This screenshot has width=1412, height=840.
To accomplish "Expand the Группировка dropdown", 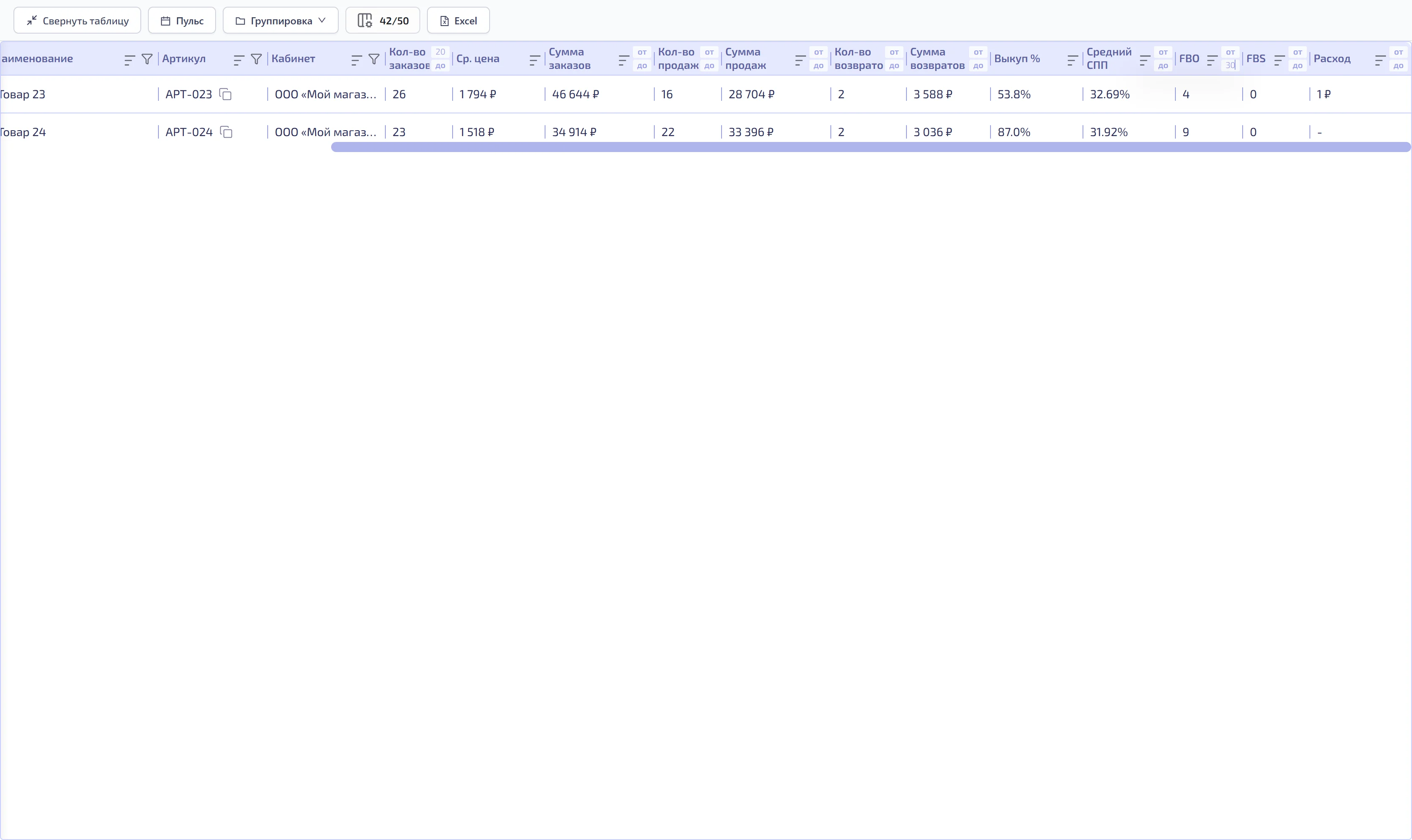I will (x=280, y=21).
